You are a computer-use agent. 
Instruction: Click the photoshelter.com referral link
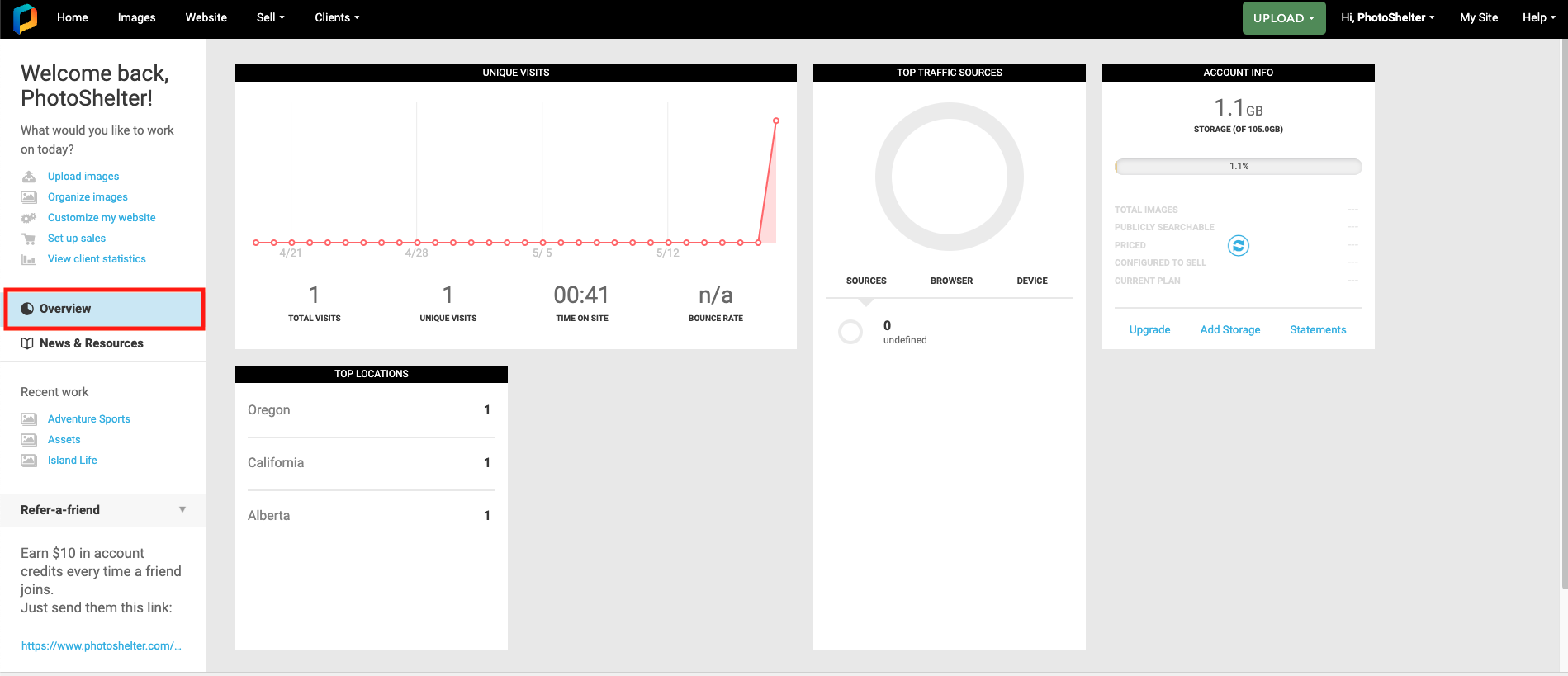pyautogui.click(x=102, y=646)
